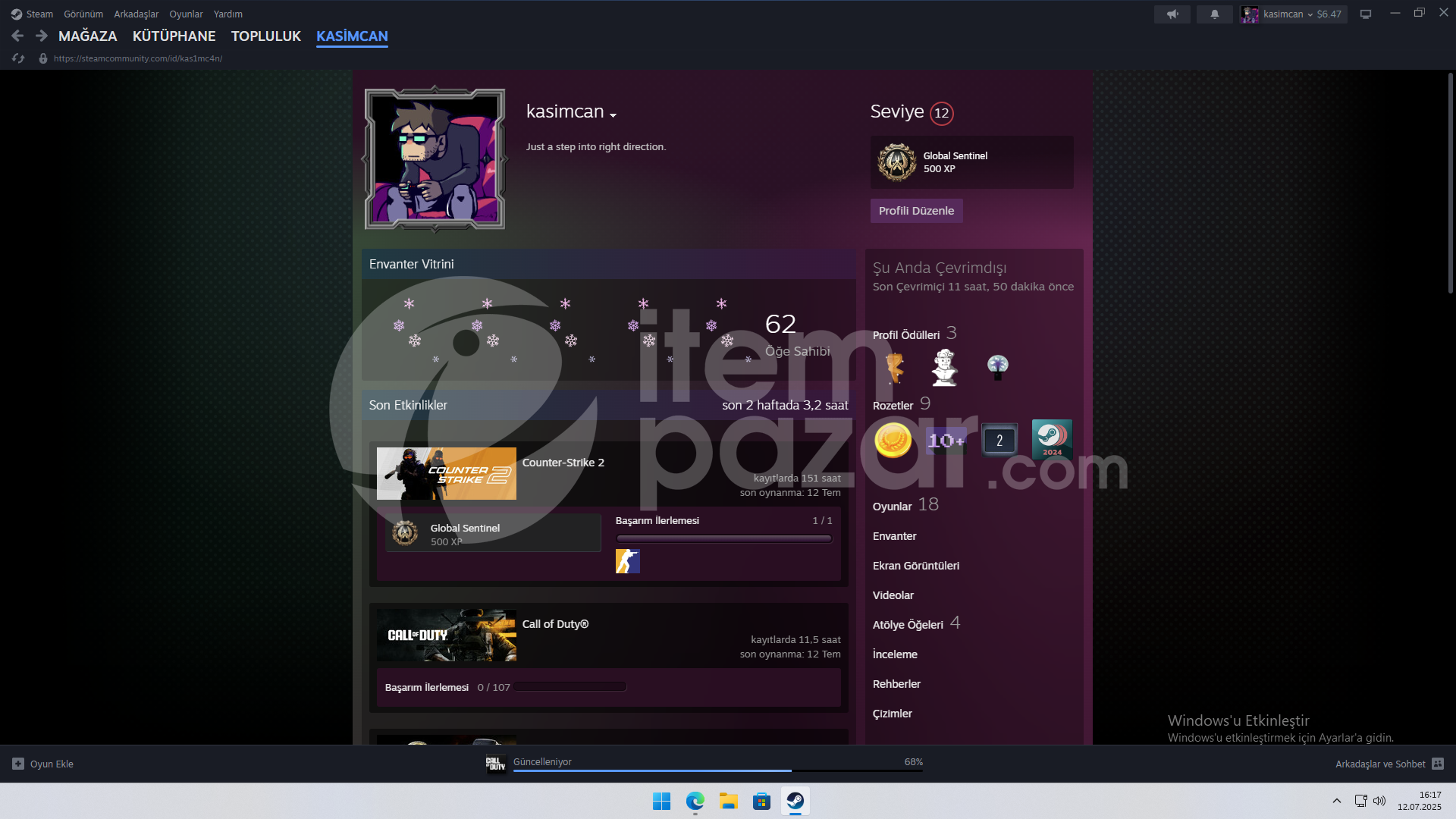The width and height of the screenshot is (1456, 819).
Task: Open Rozetler link
Action: tap(893, 406)
